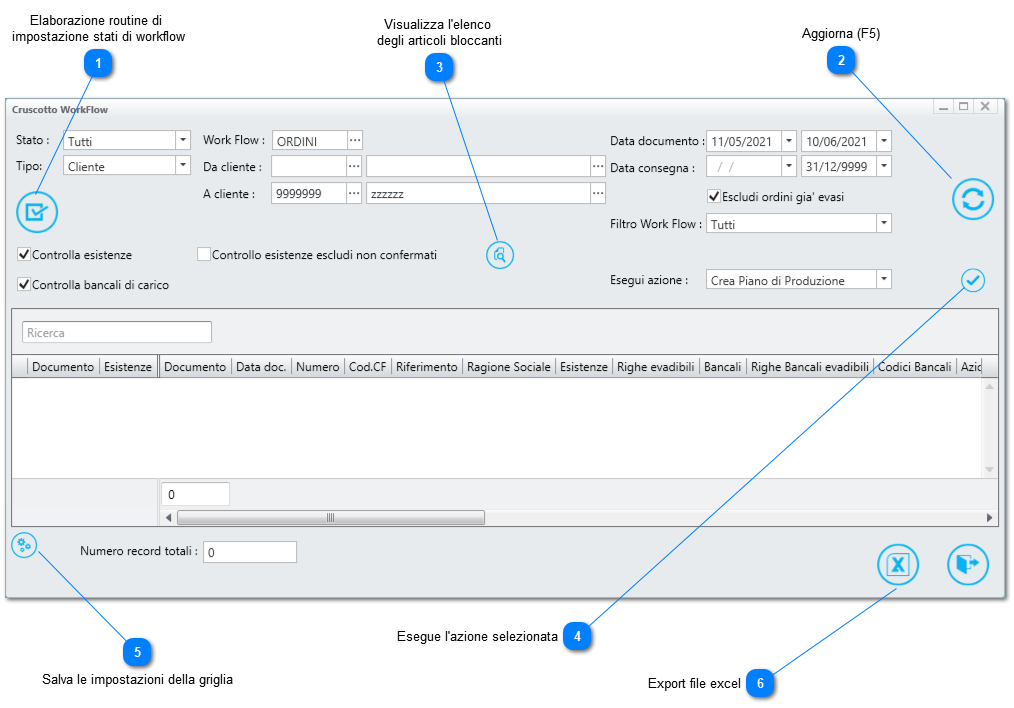This screenshot has width=1014, height=708.
Task: Open Data consegna start date picker
Action: tap(789, 166)
